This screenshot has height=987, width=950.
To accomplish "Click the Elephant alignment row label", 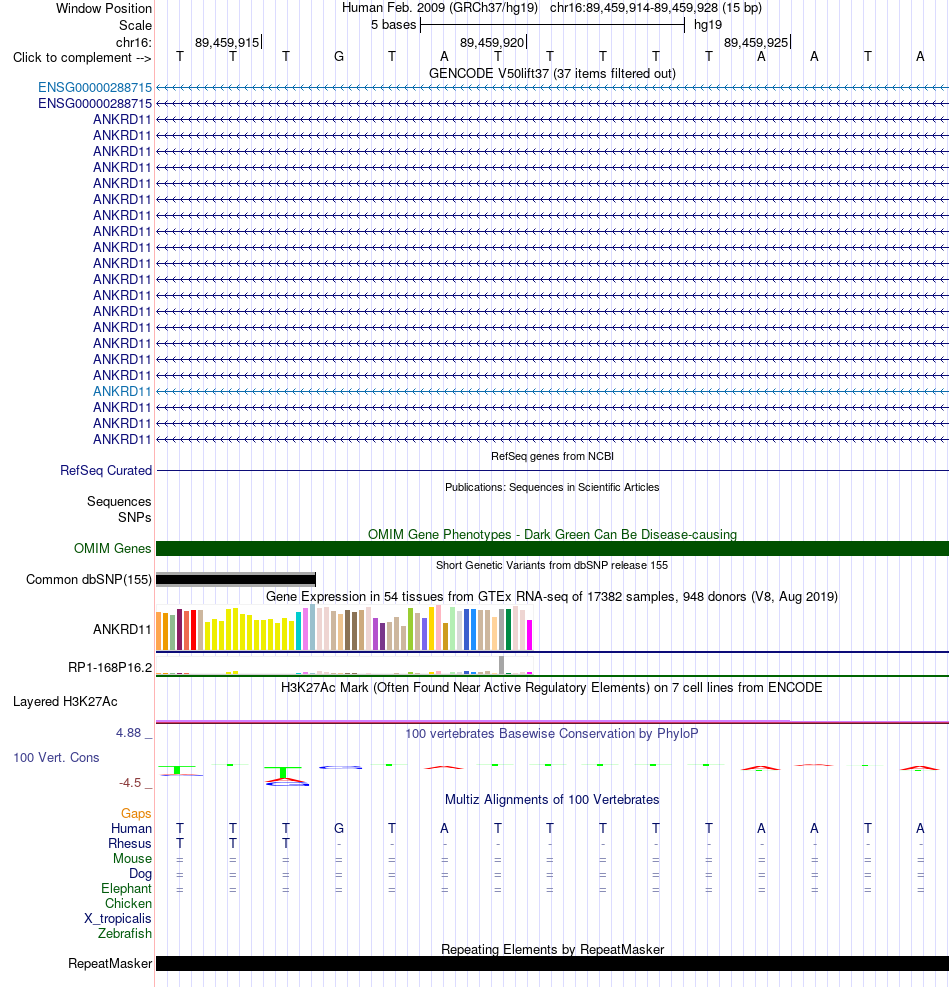I will (x=127, y=889).
